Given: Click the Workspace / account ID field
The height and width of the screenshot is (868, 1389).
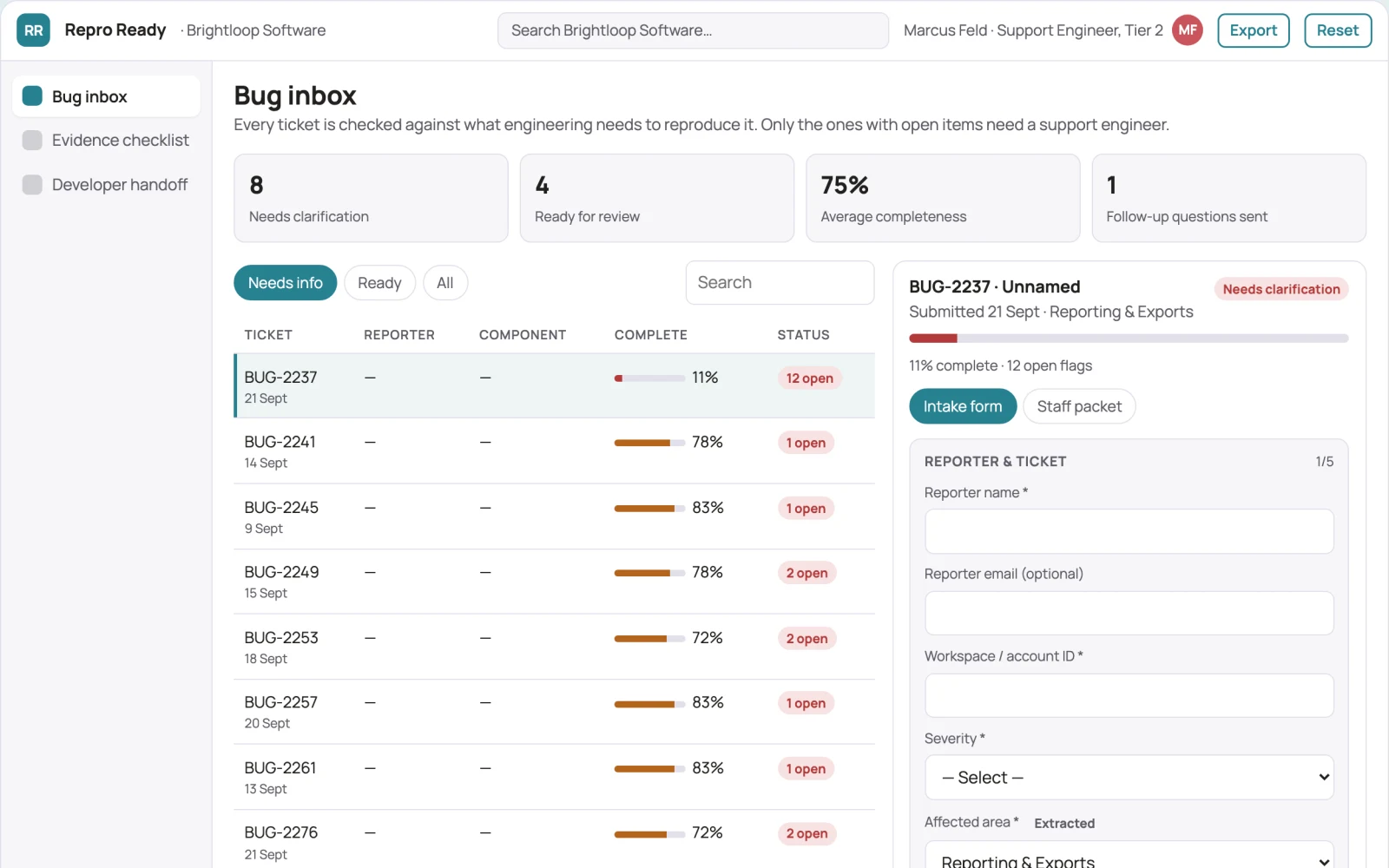Looking at the screenshot, I should (x=1129, y=695).
